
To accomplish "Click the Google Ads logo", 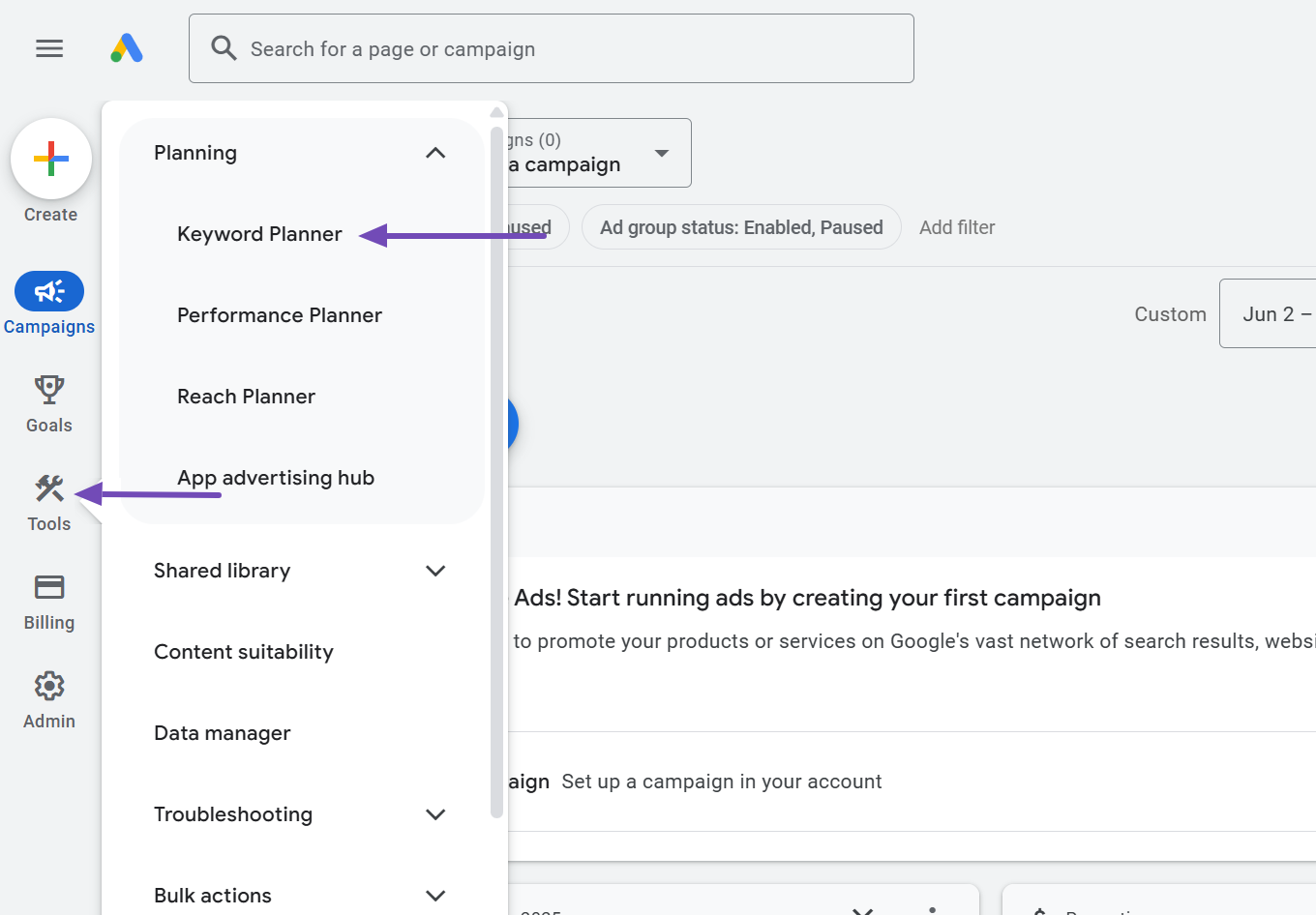I will pos(127,48).
